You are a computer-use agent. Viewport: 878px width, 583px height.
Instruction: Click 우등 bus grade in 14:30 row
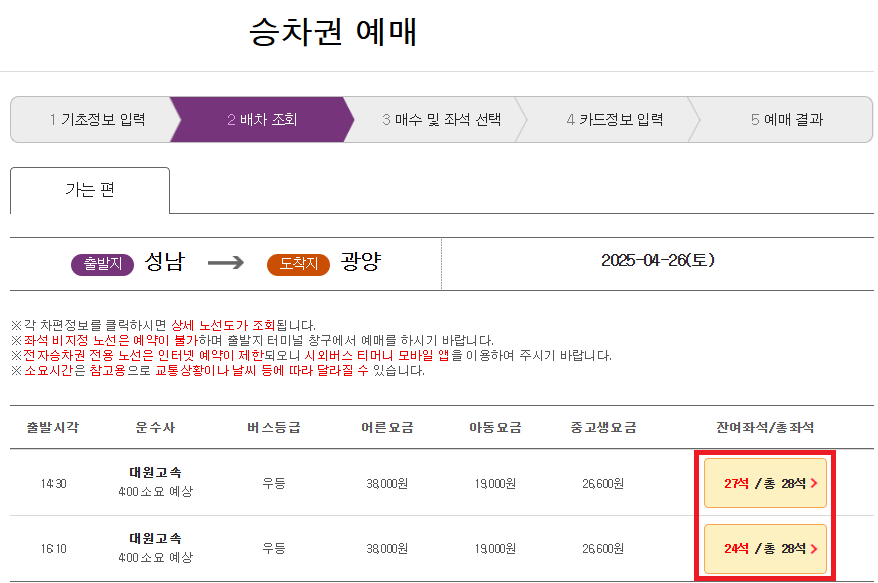274,483
